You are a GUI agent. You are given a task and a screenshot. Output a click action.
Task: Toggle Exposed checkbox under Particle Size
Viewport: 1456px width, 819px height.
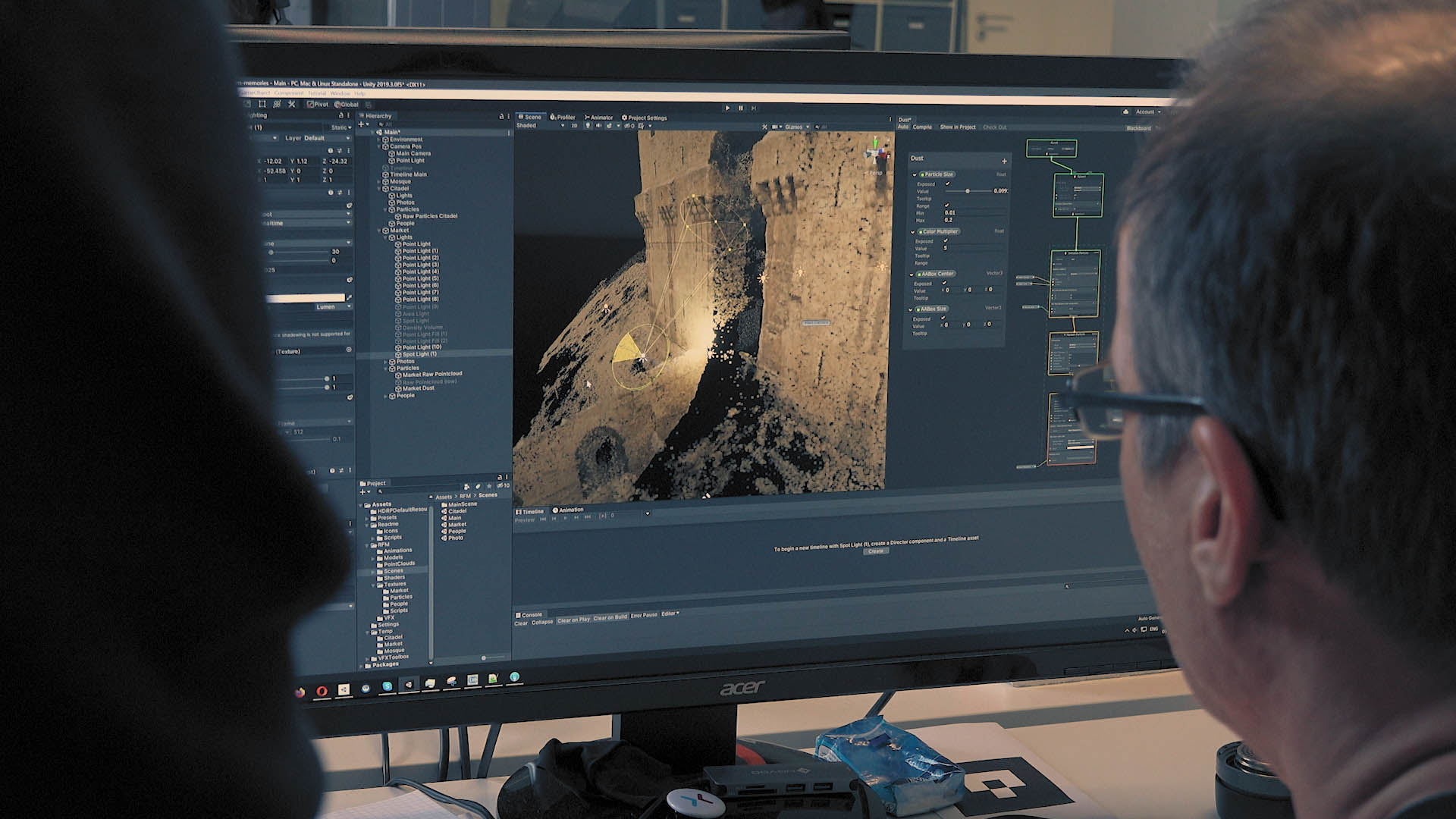(x=947, y=184)
